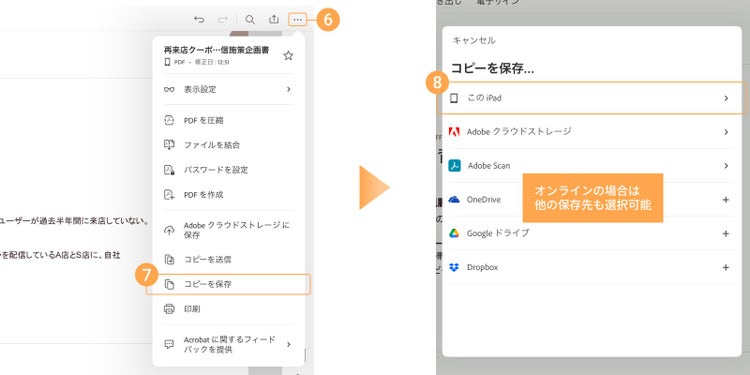This screenshot has width=750, height=375.
Task: Choose PDF を圧縮 from menu
Action: (228, 120)
